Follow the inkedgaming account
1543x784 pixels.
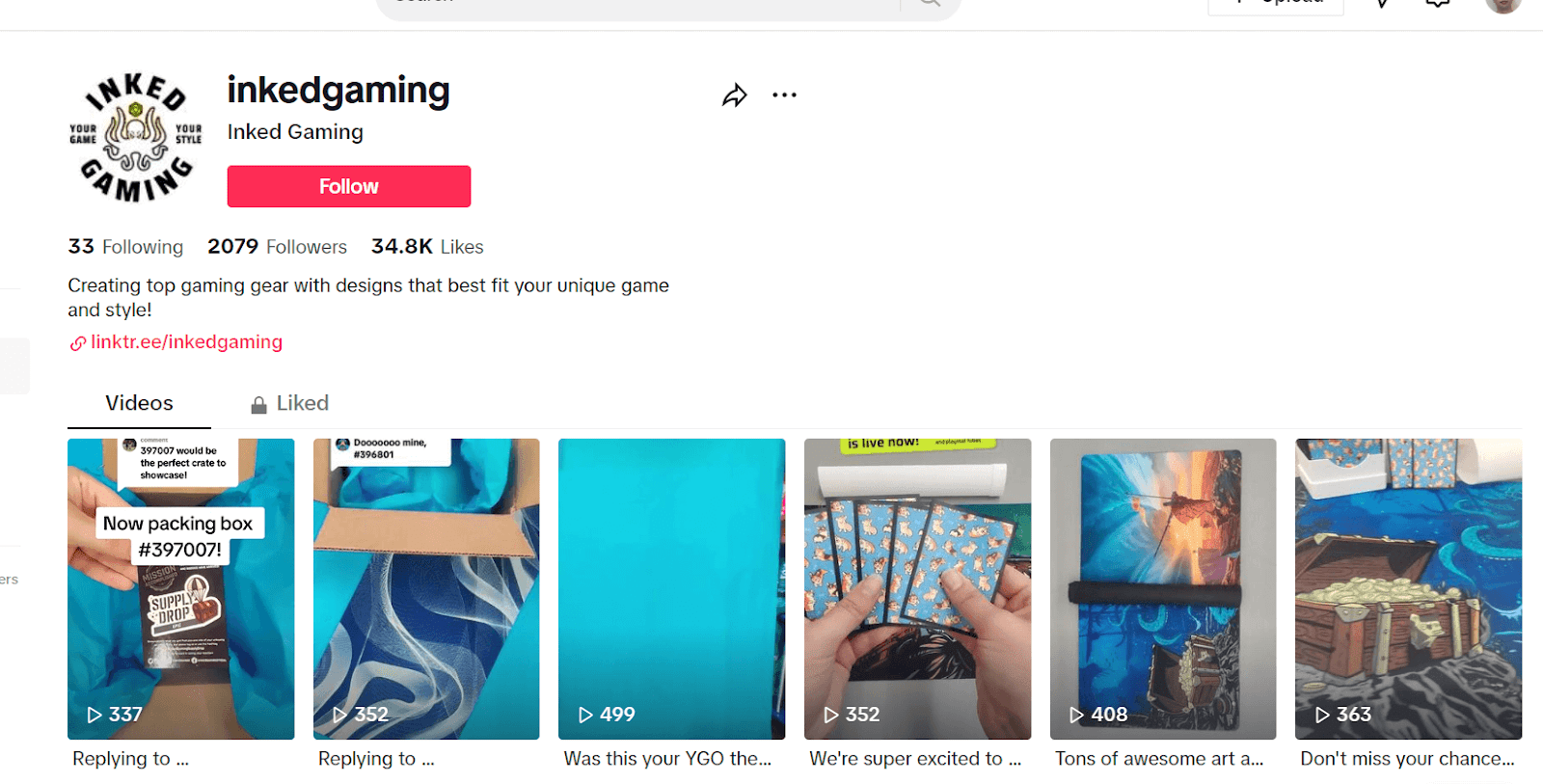(349, 186)
